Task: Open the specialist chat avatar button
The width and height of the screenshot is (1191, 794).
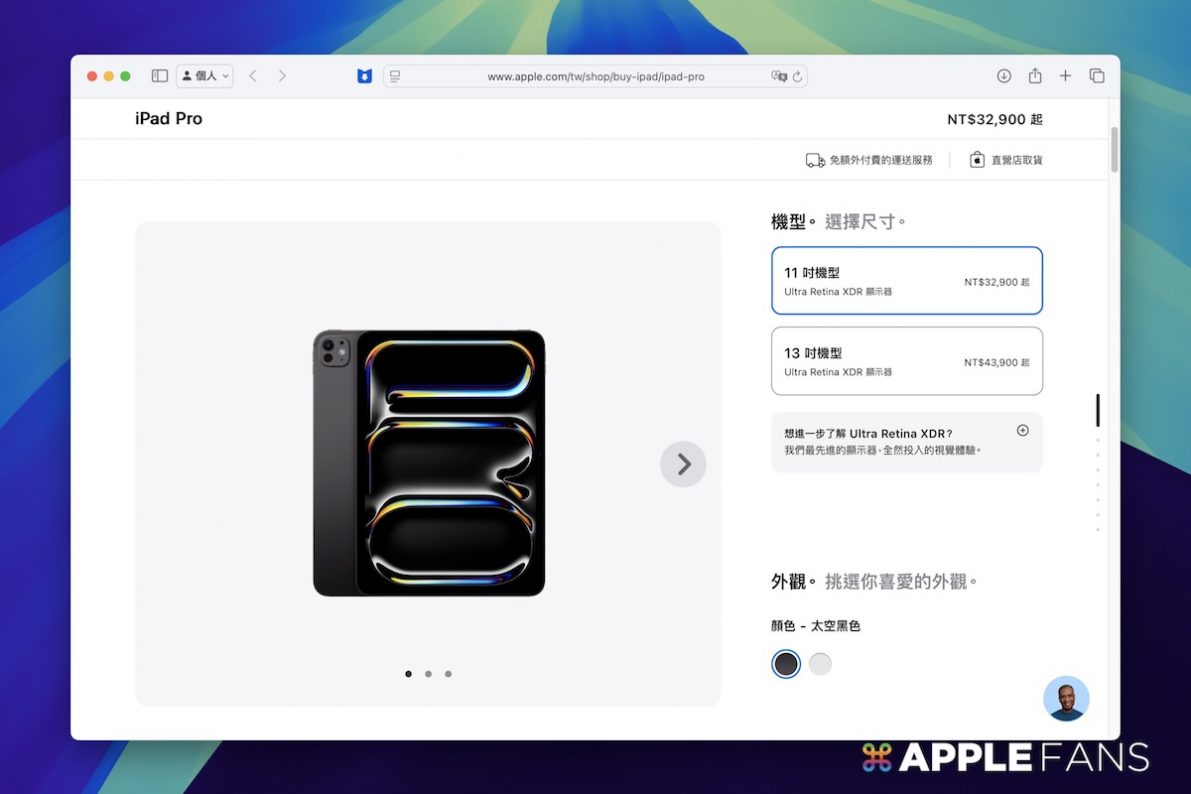Action: click(x=1066, y=698)
